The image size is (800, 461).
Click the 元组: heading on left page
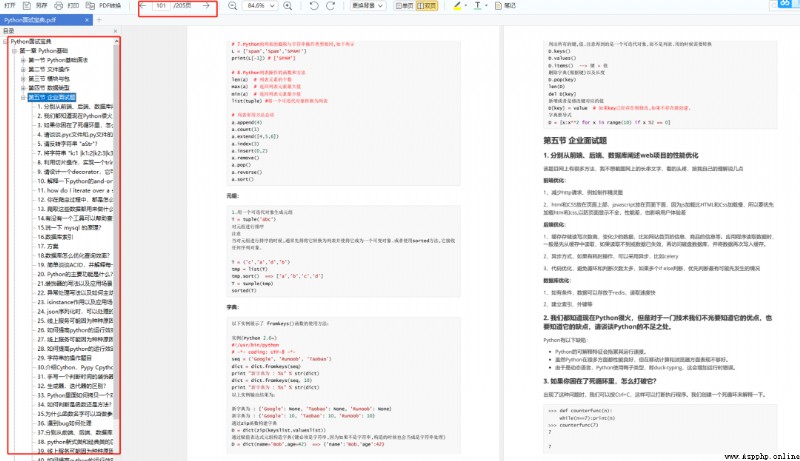tap(232, 196)
